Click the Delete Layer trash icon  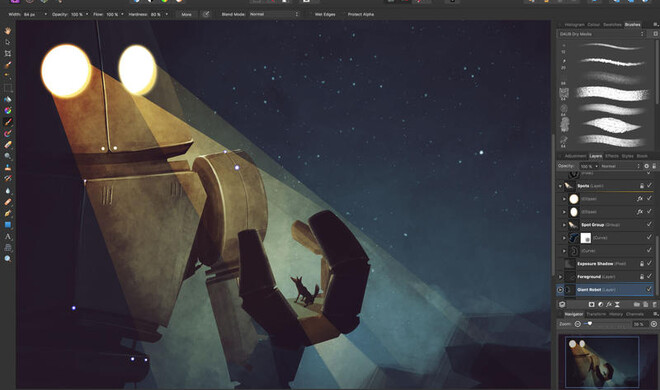pos(654,304)
